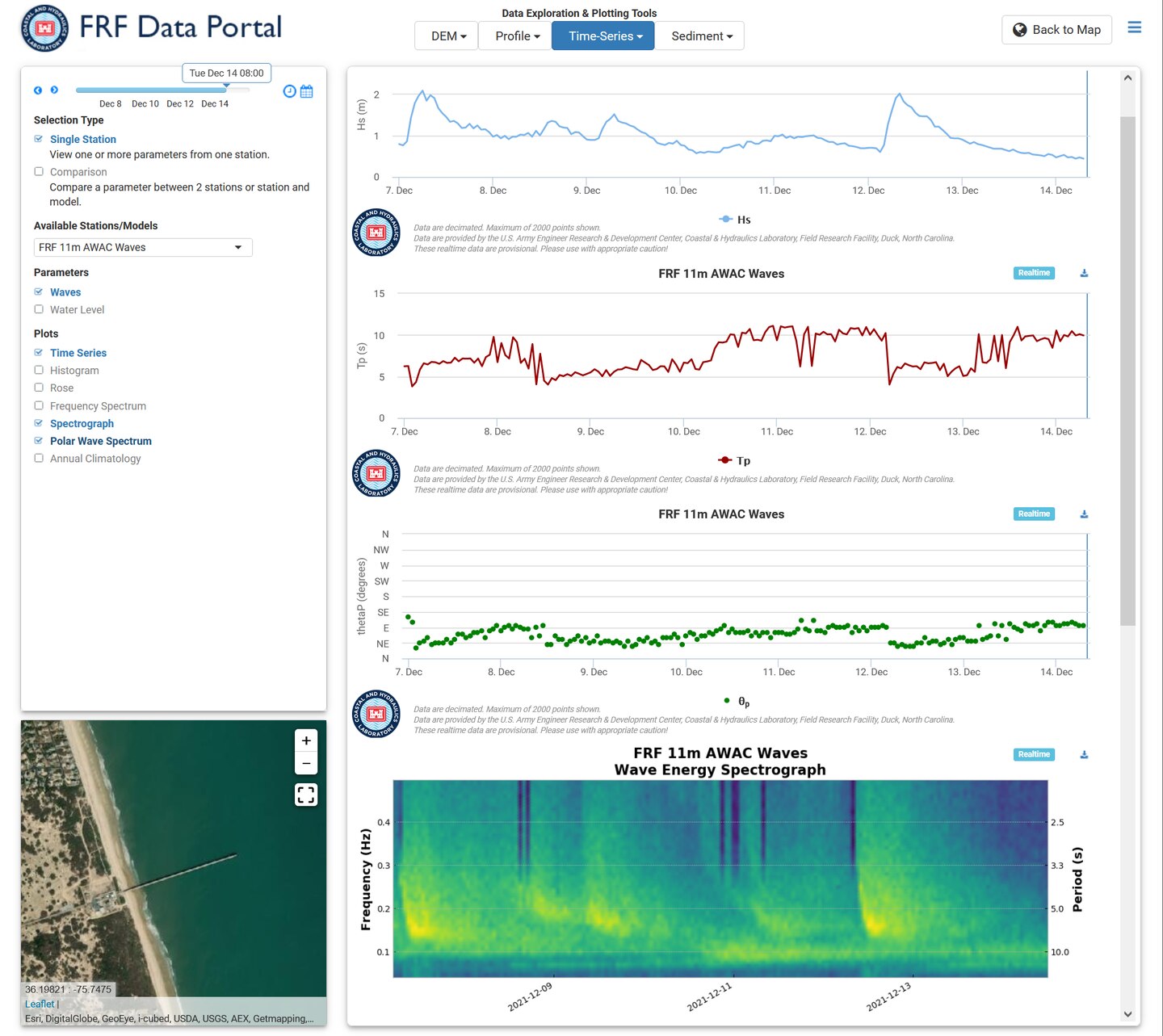The image size is (1163, 1036).
Task: Select Single Station selection type
Action: click(x=39, y=139)
